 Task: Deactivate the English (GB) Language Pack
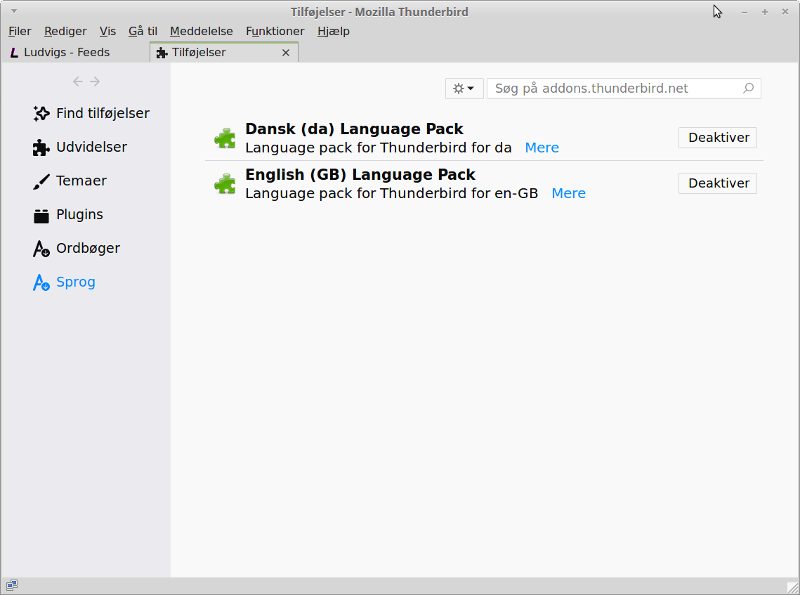coord(717,183)
